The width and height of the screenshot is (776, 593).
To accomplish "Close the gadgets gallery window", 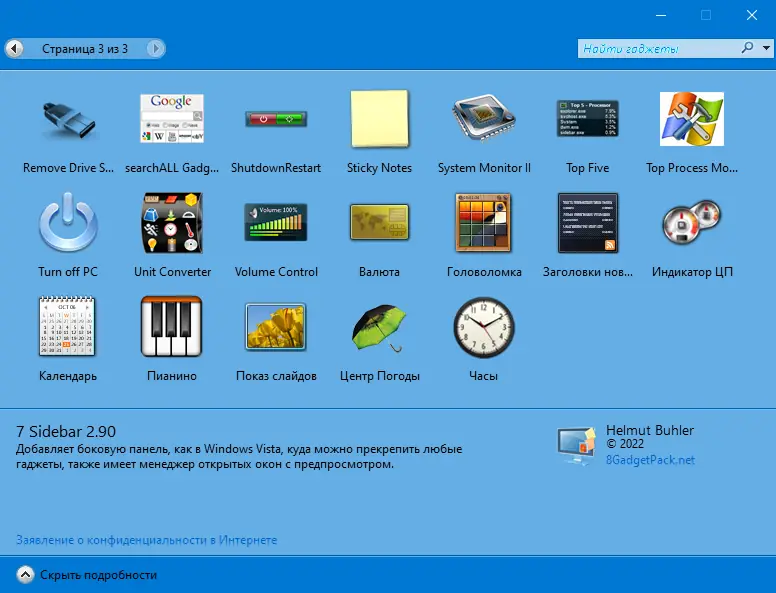I will click(x=752, y=15).
